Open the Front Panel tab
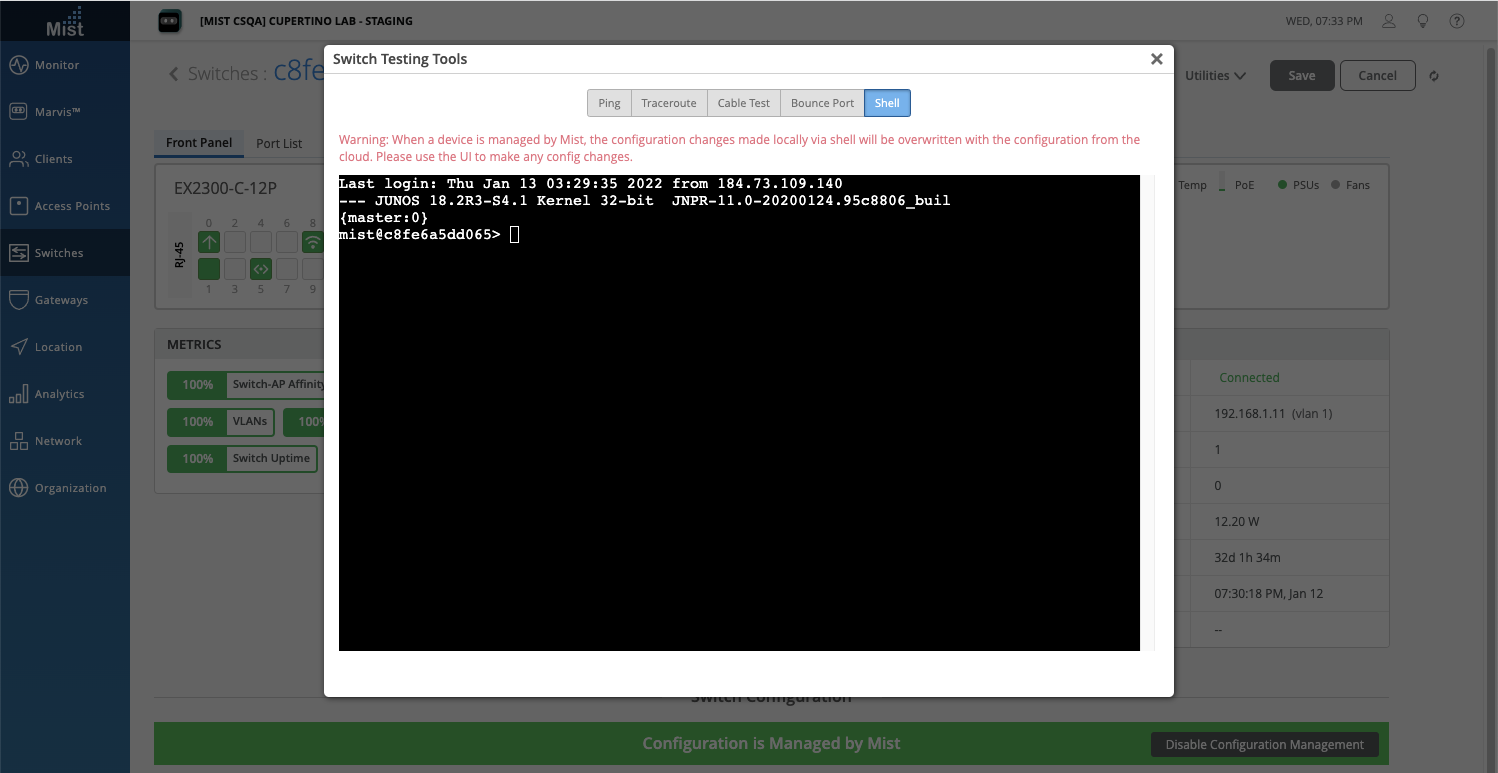 coord(199,143)
